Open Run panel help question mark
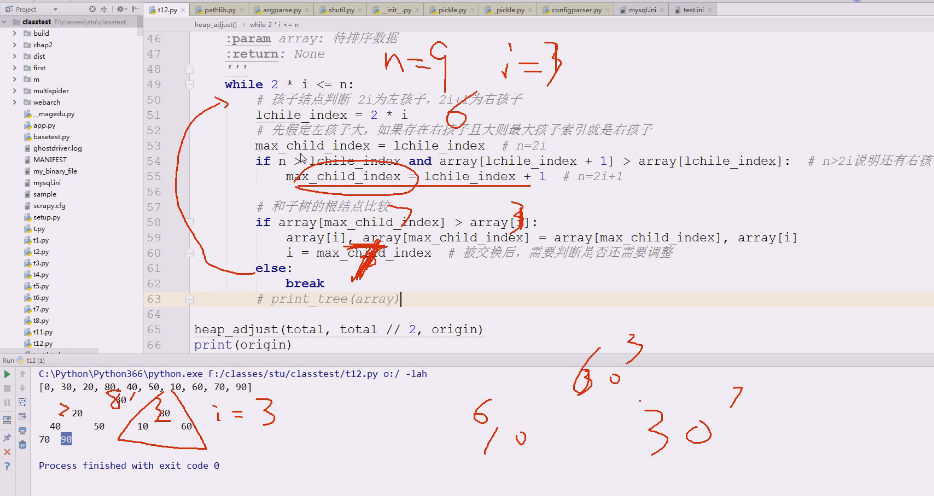Screen dimensions: 934x496 click(x=7, y=466)
